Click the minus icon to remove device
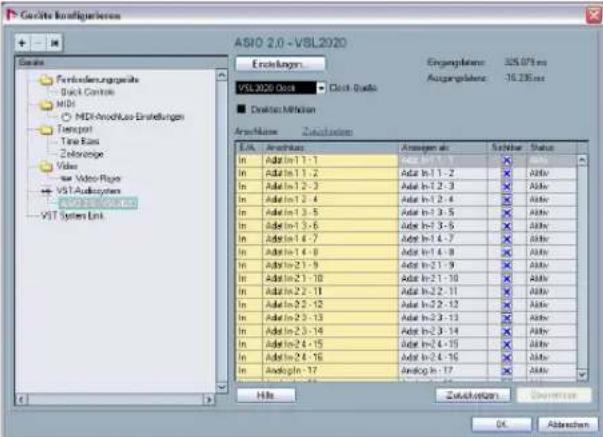 pos(38,43)
